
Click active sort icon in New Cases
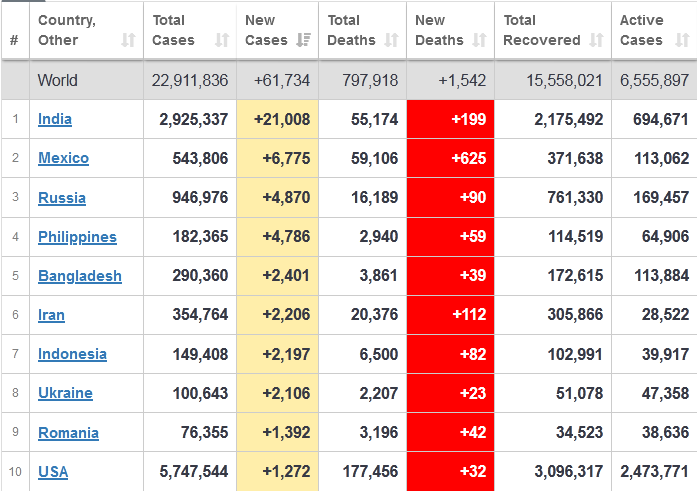pyautogui.click(x=304, y=40)
